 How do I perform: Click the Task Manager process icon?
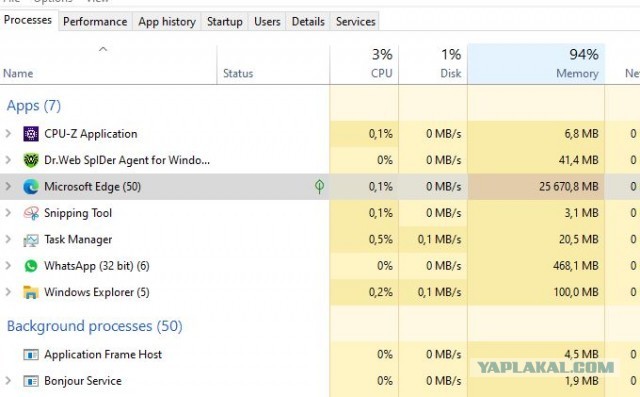click(x=31, y=240)
